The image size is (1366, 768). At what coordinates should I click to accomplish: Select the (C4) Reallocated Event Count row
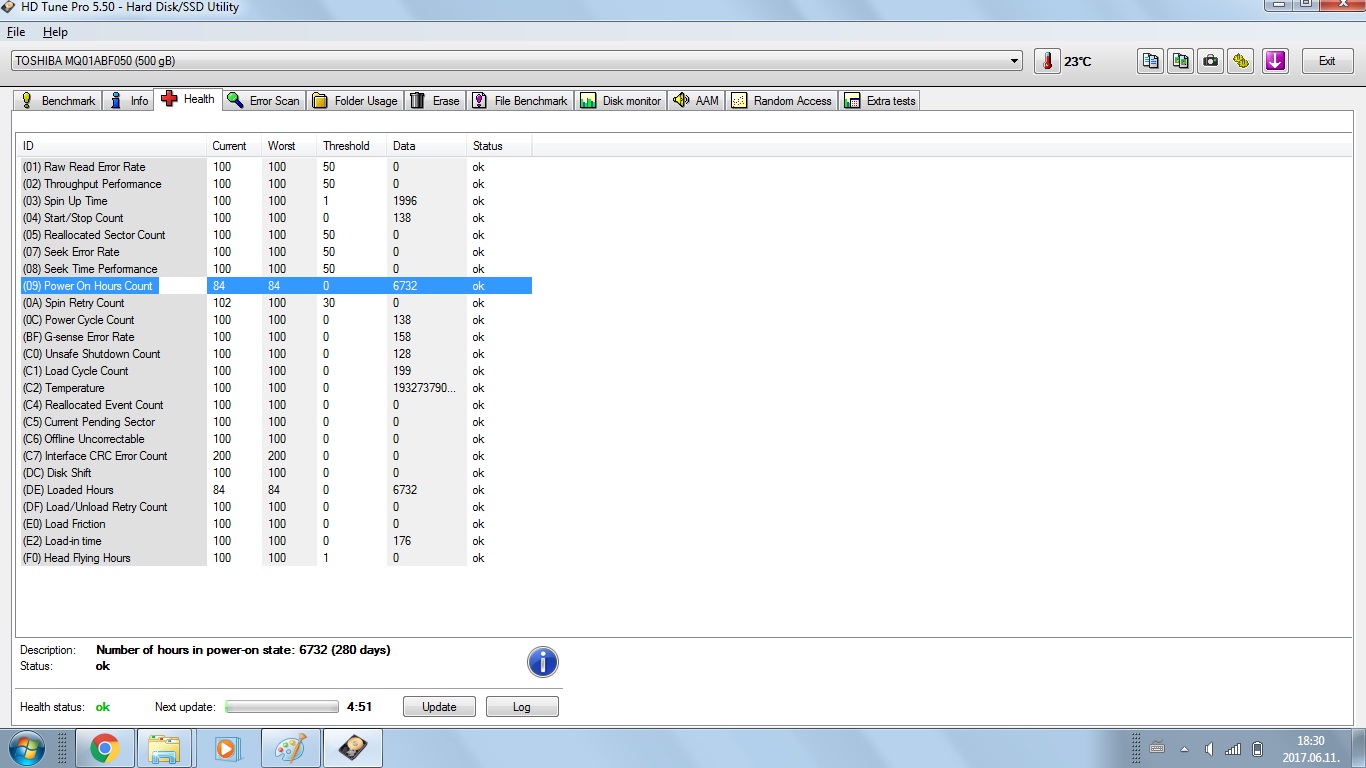276,405
